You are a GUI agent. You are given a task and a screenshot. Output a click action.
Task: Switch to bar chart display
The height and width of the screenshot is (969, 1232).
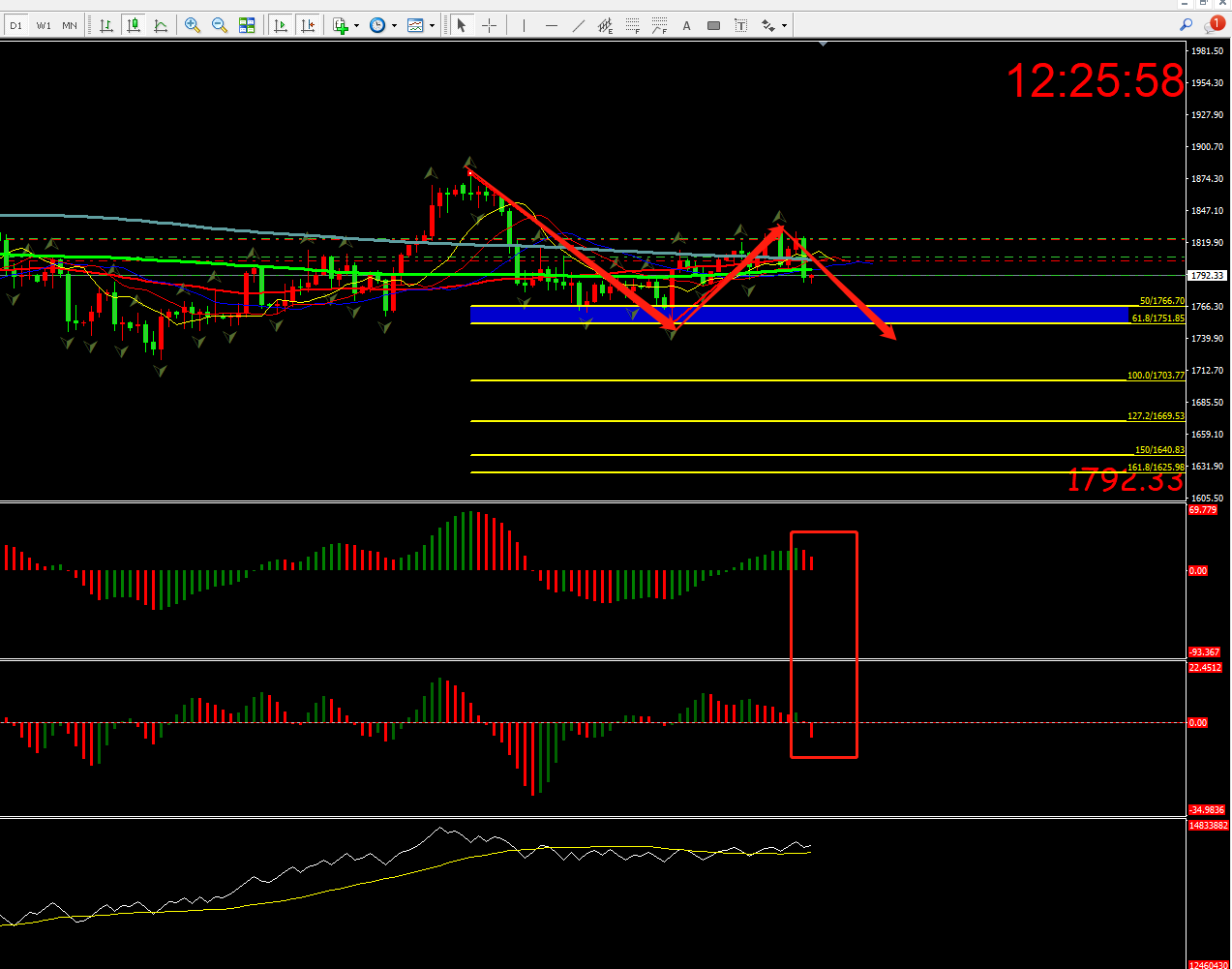click(x=106, y=25)
